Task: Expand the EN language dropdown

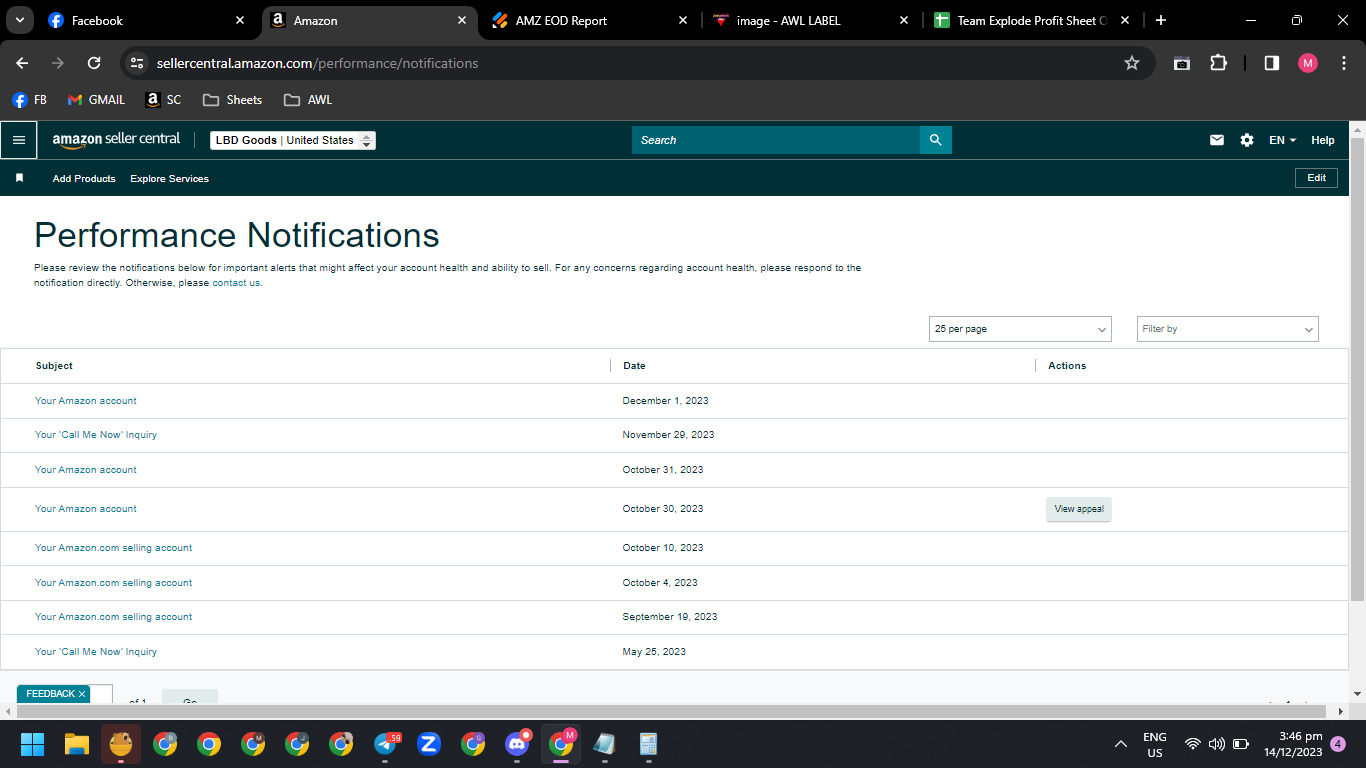Action: pyautogui.click(x=1282, y=140)
